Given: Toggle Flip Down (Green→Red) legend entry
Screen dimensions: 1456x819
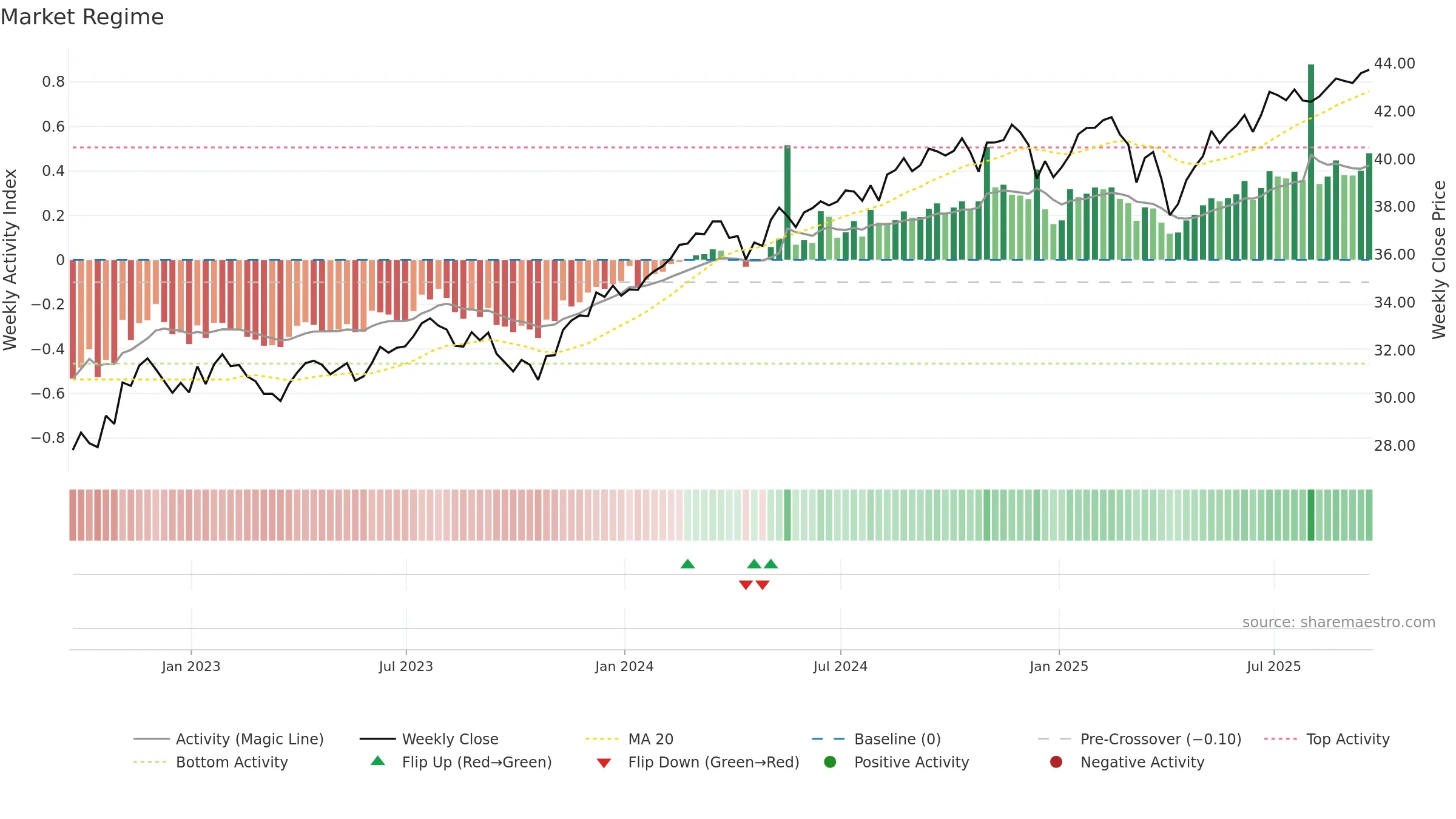Looking at the screenshot, I should (x=698, y=762).
